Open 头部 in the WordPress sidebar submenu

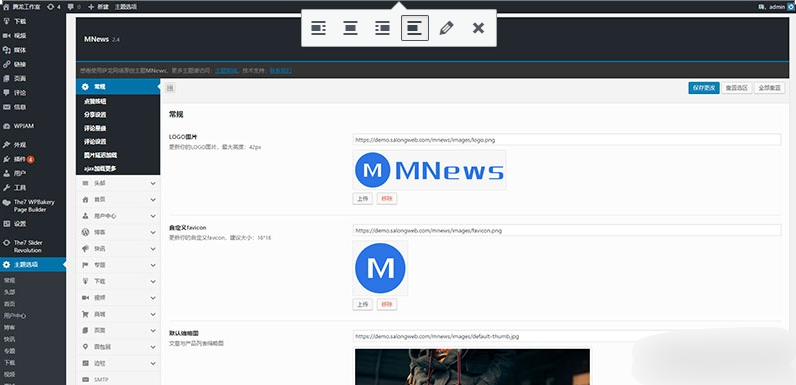click(9, 292)
